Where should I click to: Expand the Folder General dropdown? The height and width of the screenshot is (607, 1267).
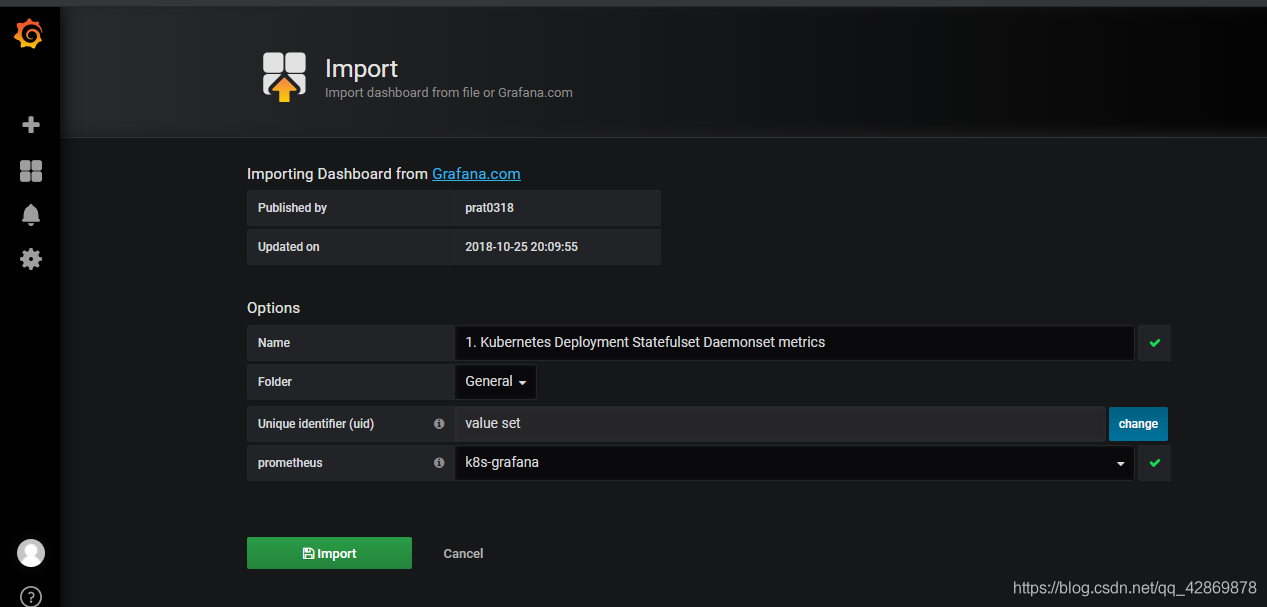(x=496, y=382)
